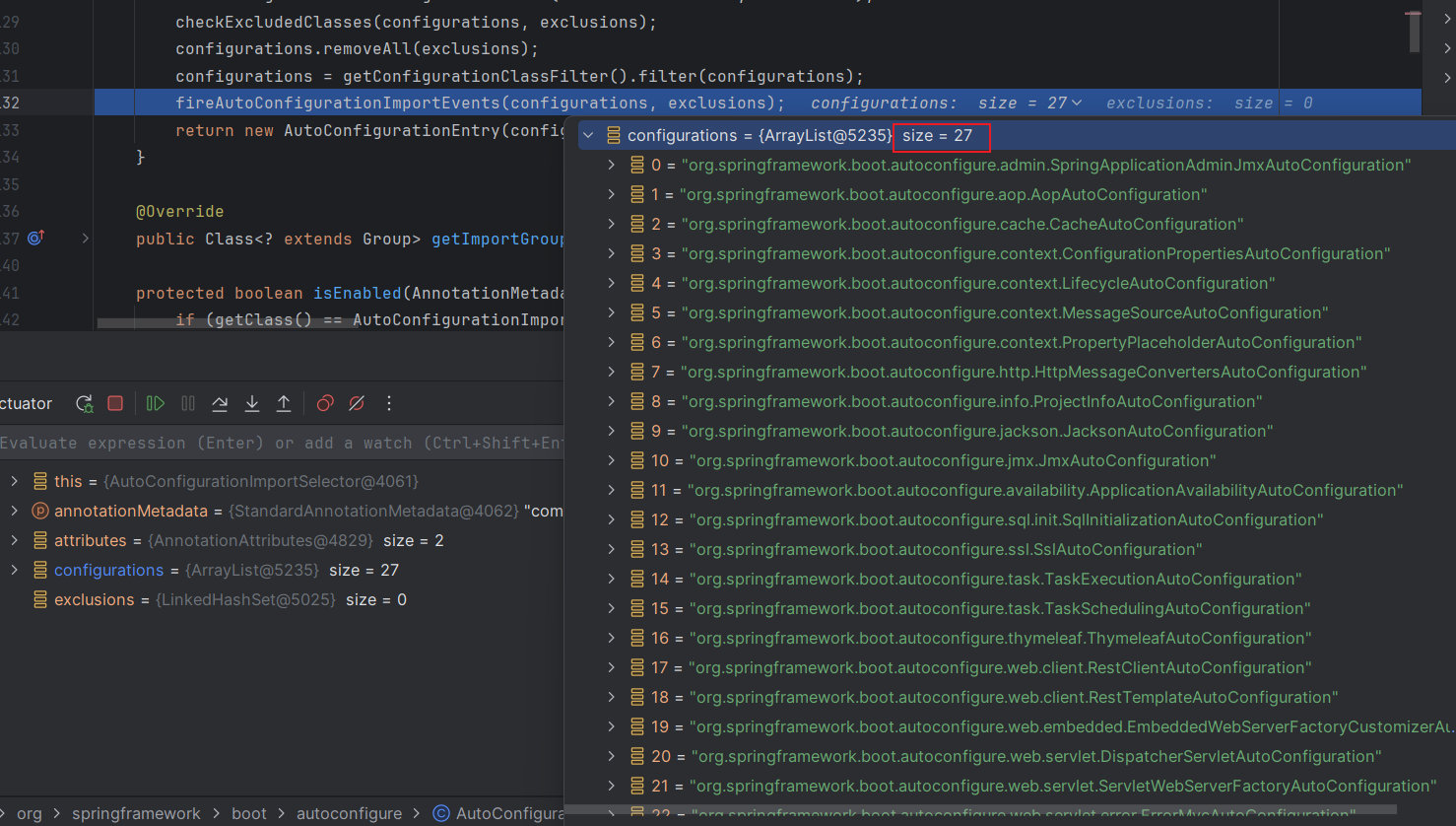Click line number 32 in gutter
1456x826 pixels.
[x=10, y=103]
